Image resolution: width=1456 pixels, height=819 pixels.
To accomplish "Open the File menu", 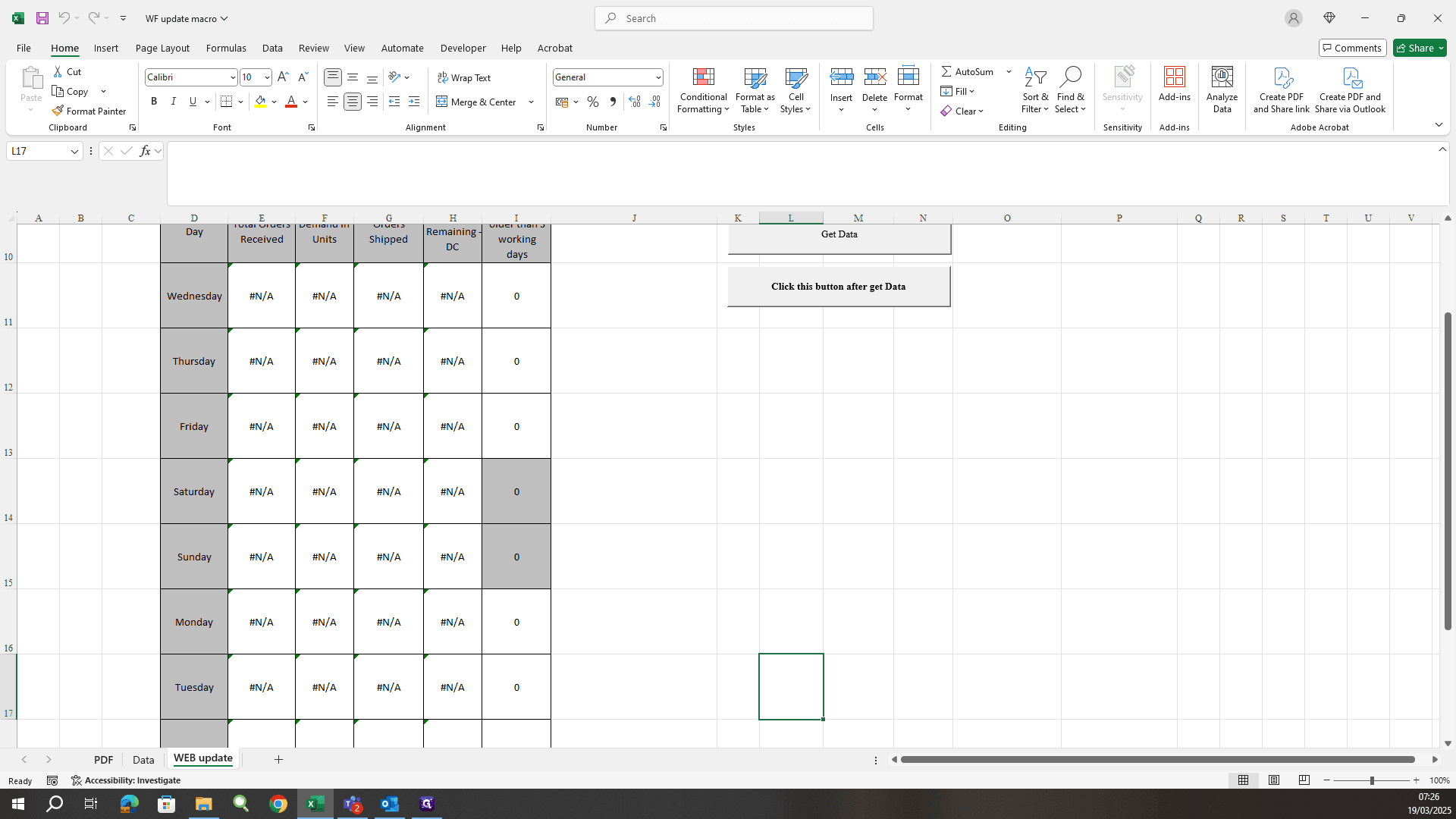I will tap(24, 48).
